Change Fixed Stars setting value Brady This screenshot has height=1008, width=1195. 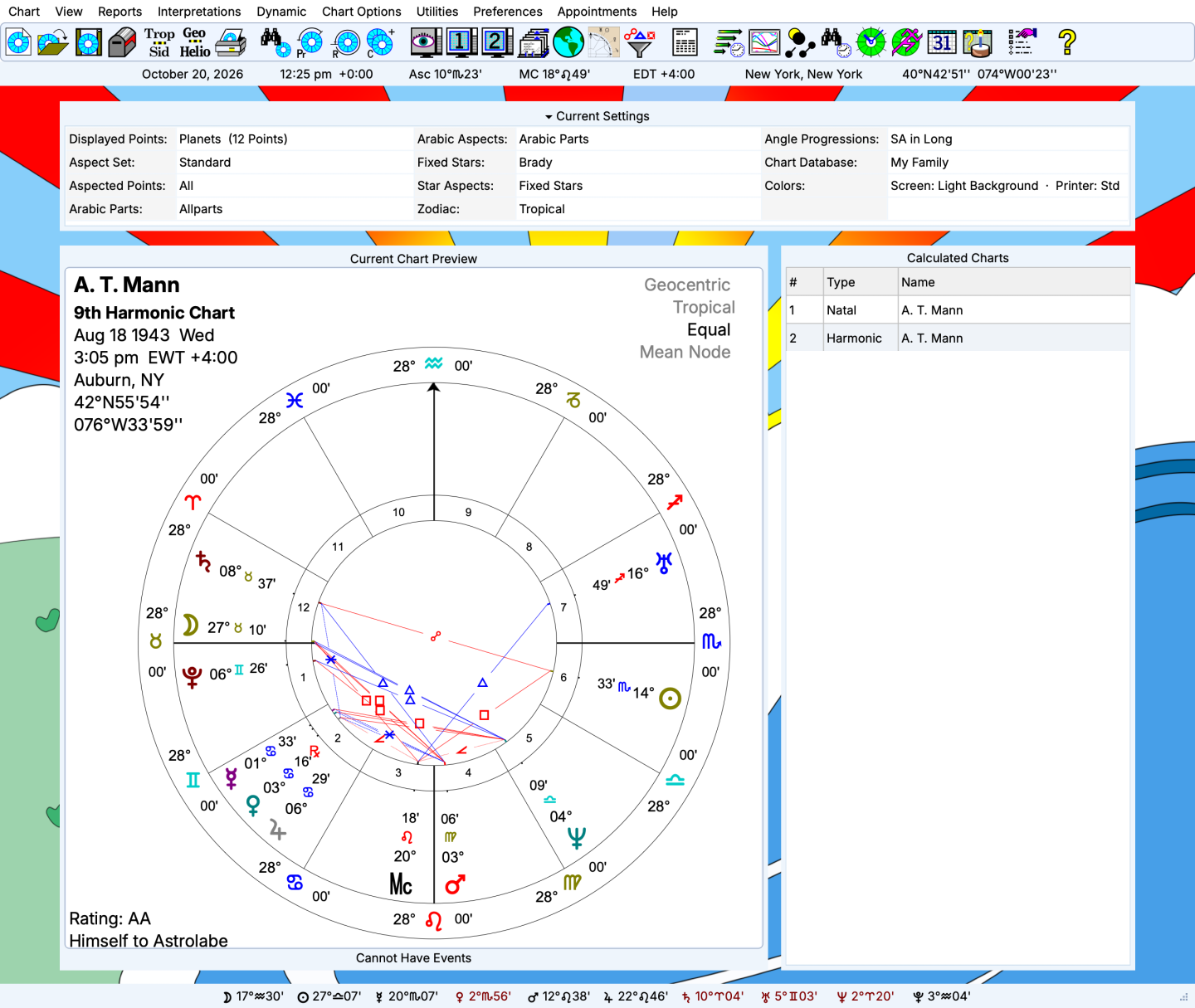pyautogui.click(x=536, y=163)
